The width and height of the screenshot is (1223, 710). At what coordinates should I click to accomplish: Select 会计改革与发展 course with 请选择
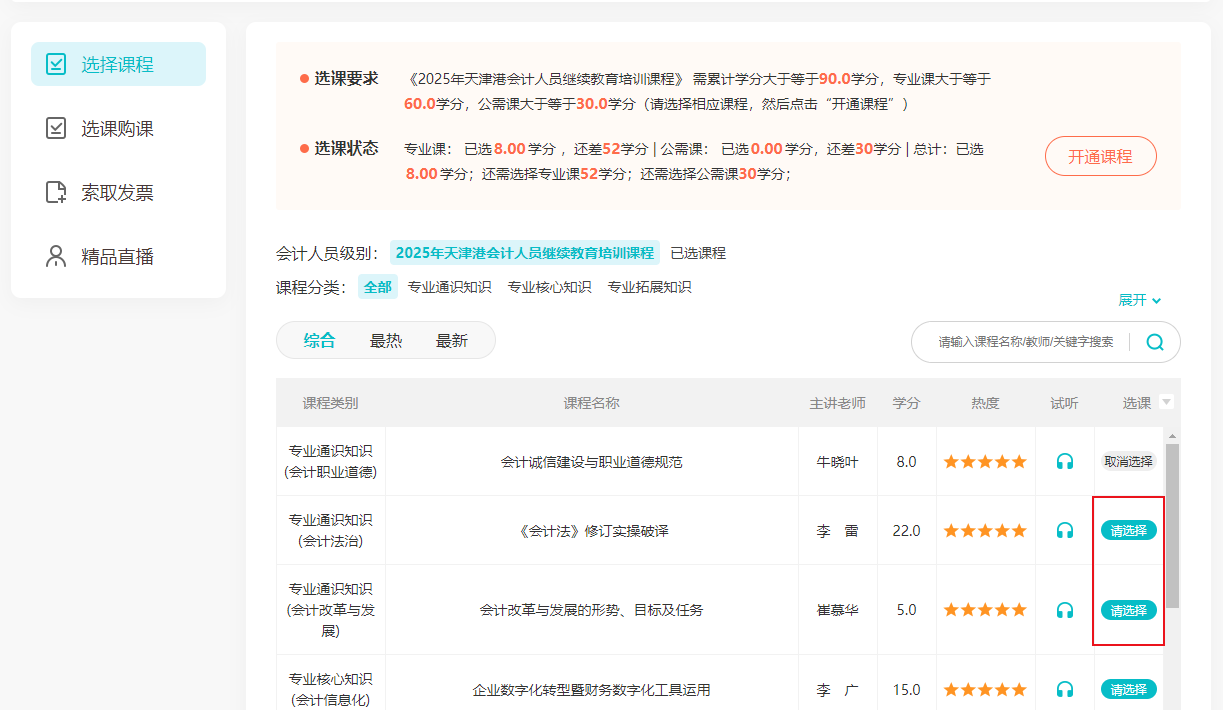[x=1128, y=610]
